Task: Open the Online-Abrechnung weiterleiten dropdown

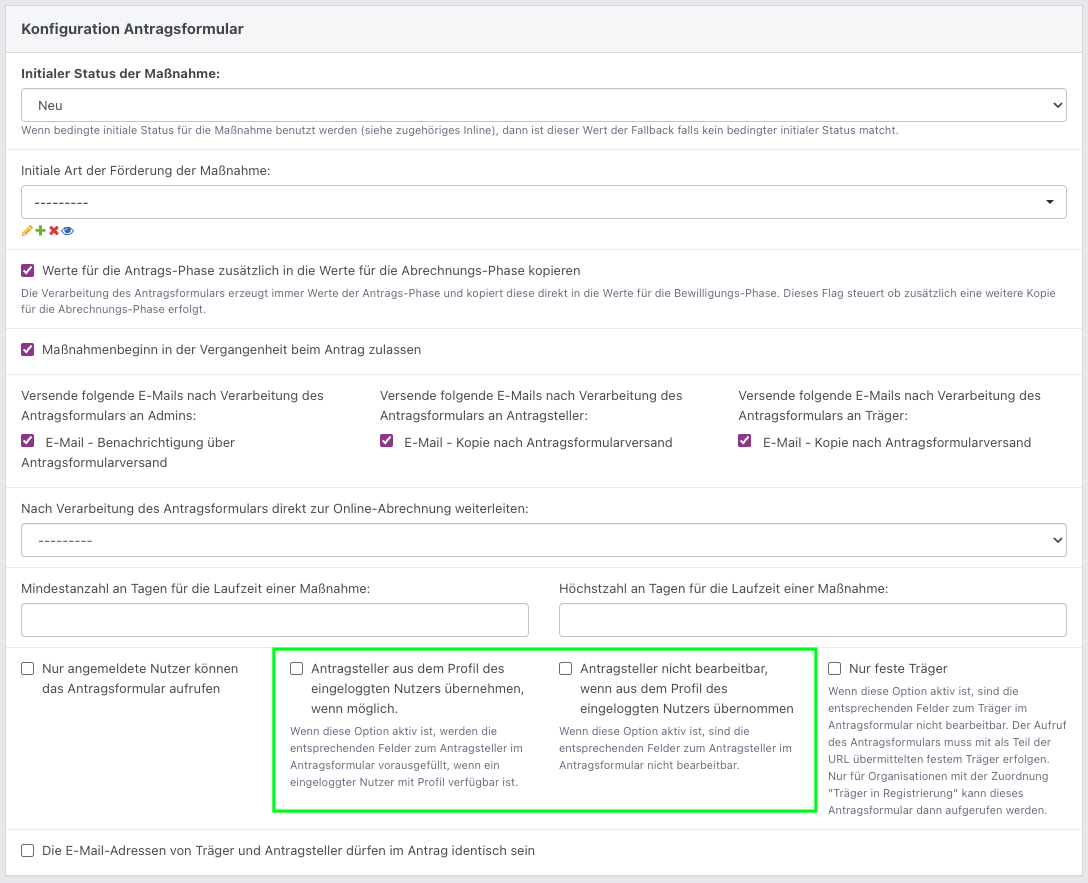Action: click(543, 541)
